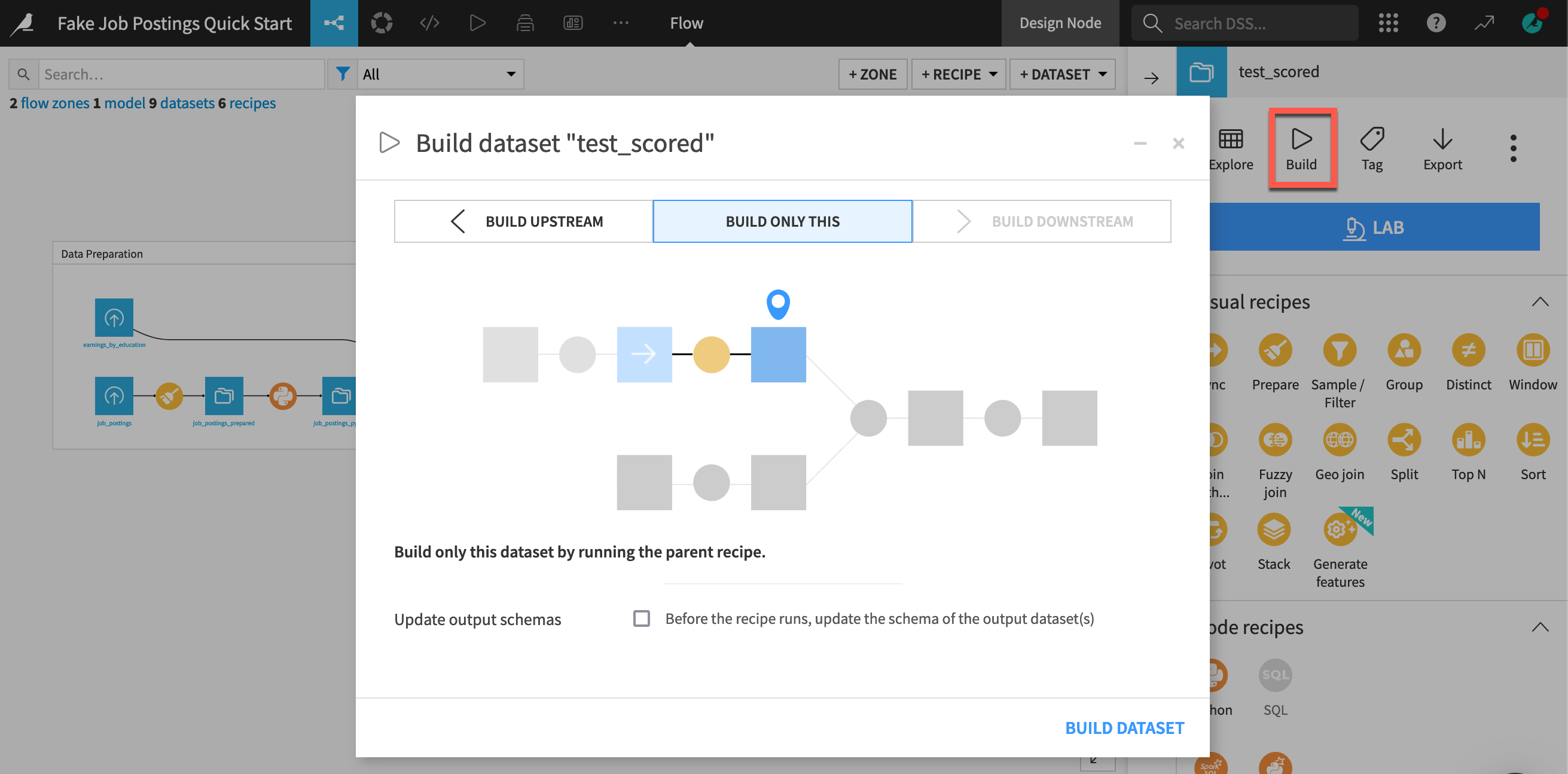Viewport: 1568px width, 774px height.
Task: Click the Flow title in top bar
Action: click(x=687, y=23)
